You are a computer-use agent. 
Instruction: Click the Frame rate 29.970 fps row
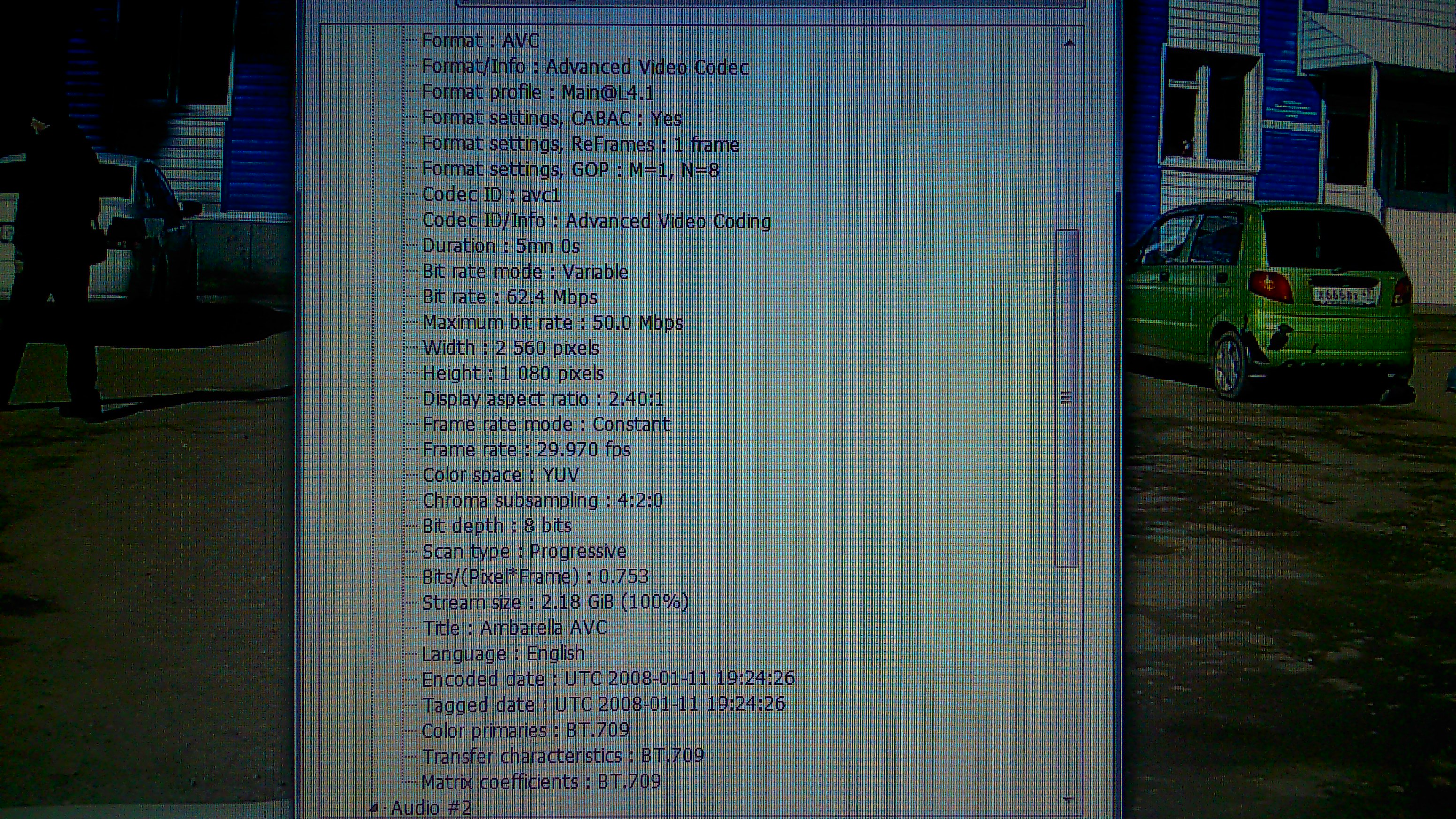[526, 450]
